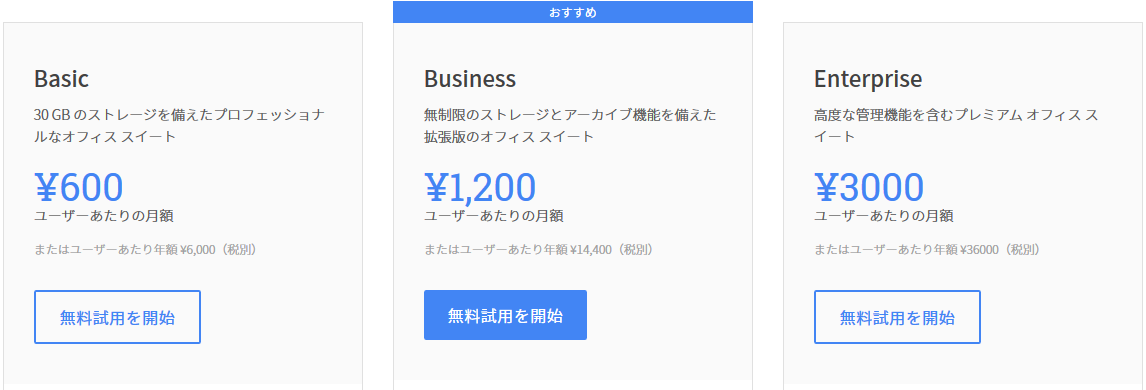
Task: Click Basic plan 30 GB storage description
Action: (180, 126)
